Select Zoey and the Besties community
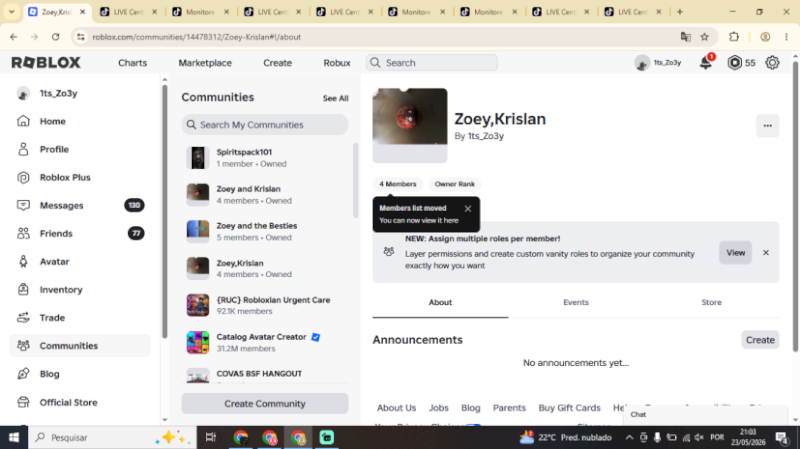Image resolution: width=800 pixels, height=449 pixels. [x=265, y=232]
